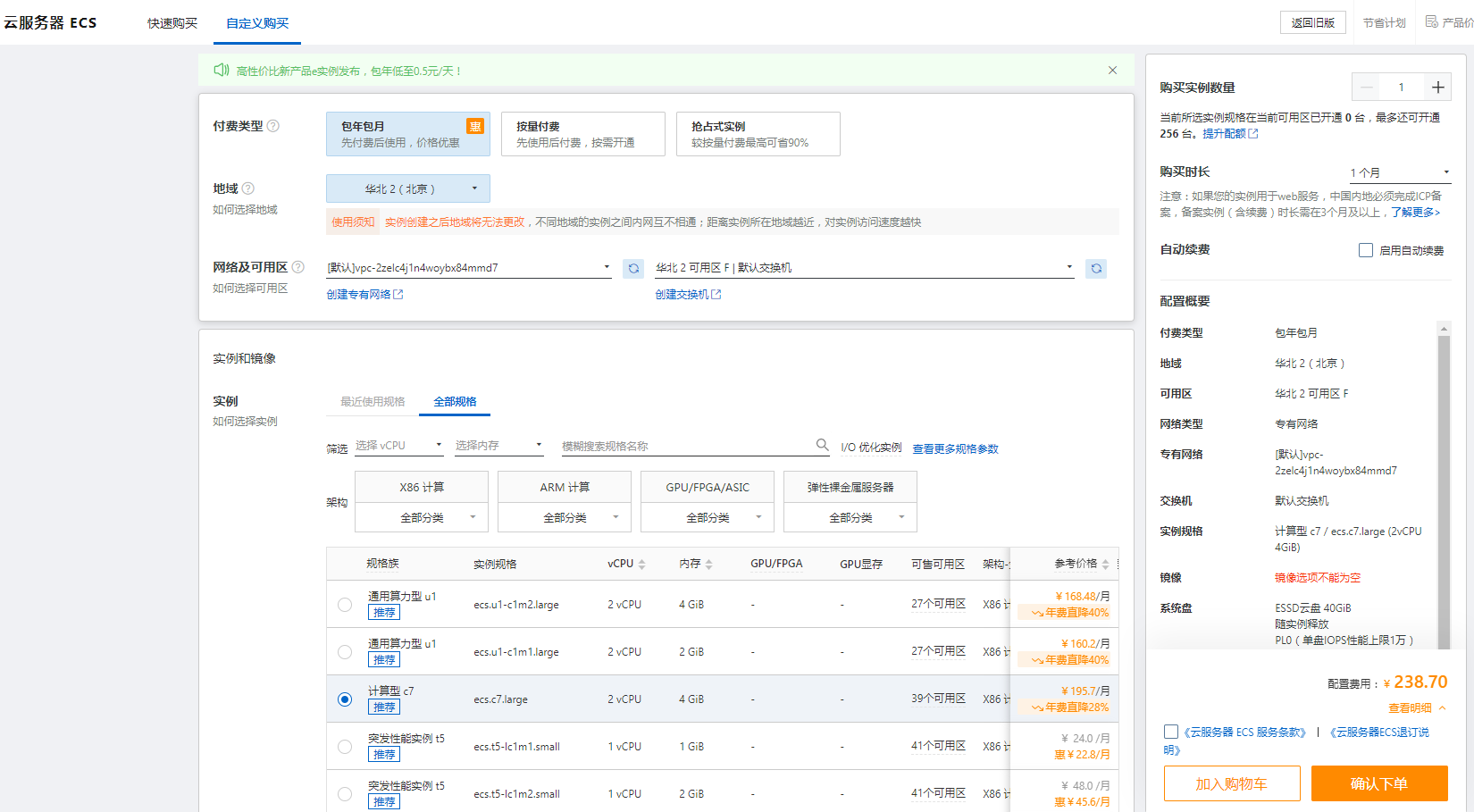
Task: Open region dropdown 华北 2（北京）
Action: point(408,188)
